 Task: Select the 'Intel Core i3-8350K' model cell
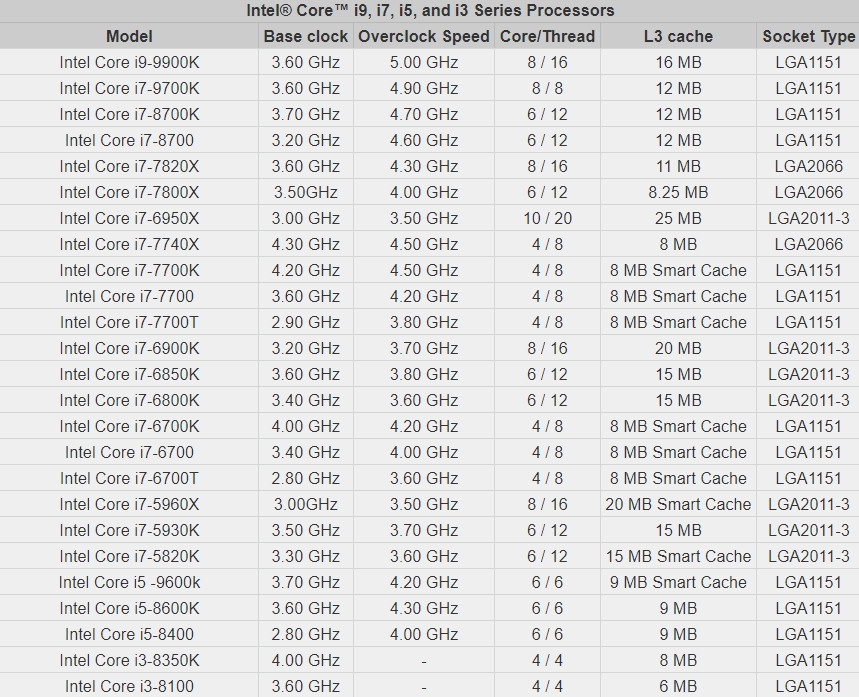(x=129, y=661)
